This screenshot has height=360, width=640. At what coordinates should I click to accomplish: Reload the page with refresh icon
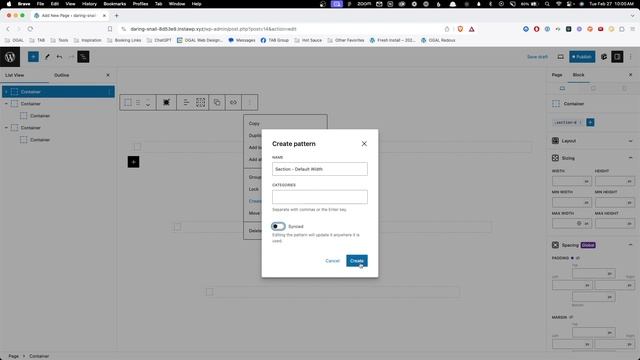(30, 29)
